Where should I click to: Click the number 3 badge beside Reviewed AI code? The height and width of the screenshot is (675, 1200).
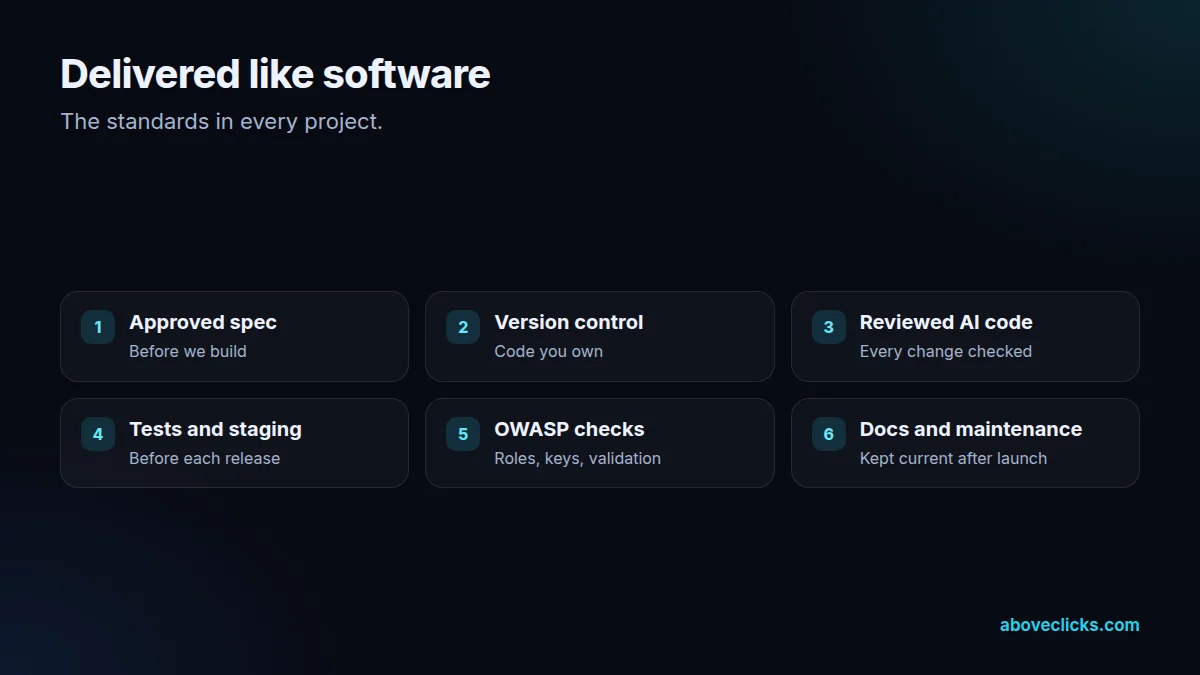[x=828, y=327]
